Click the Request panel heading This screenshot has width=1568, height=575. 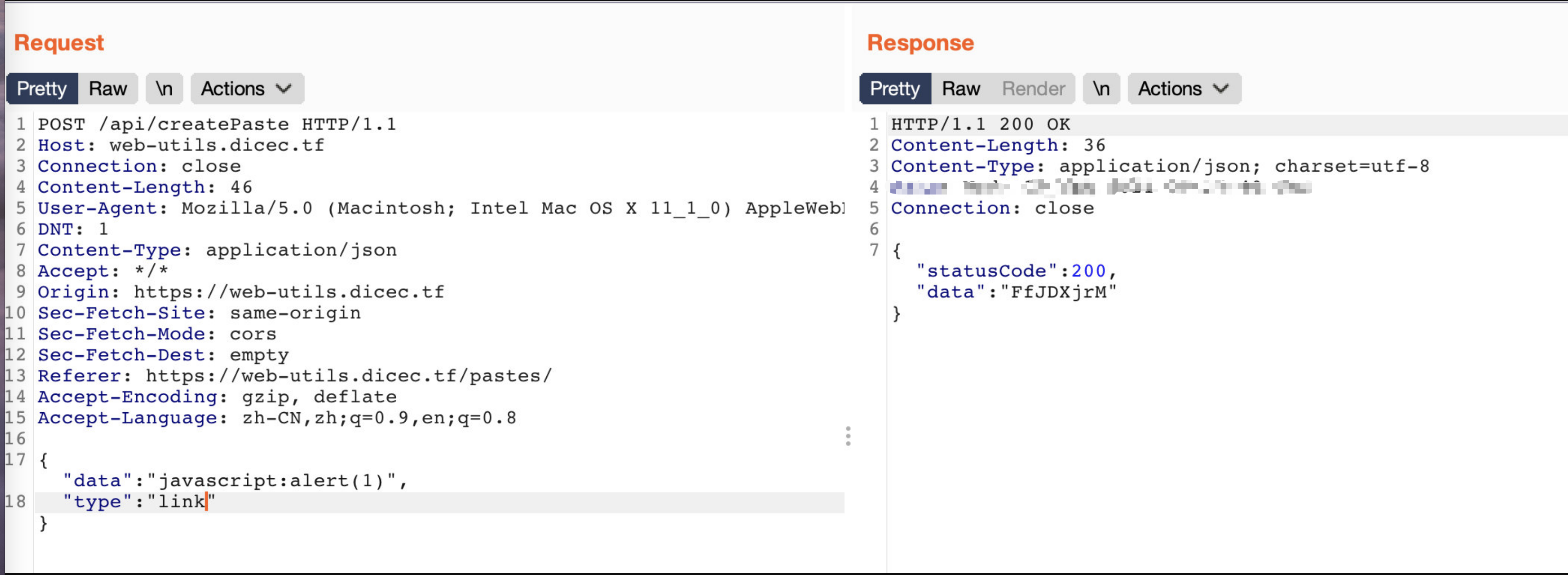[59, 43]
